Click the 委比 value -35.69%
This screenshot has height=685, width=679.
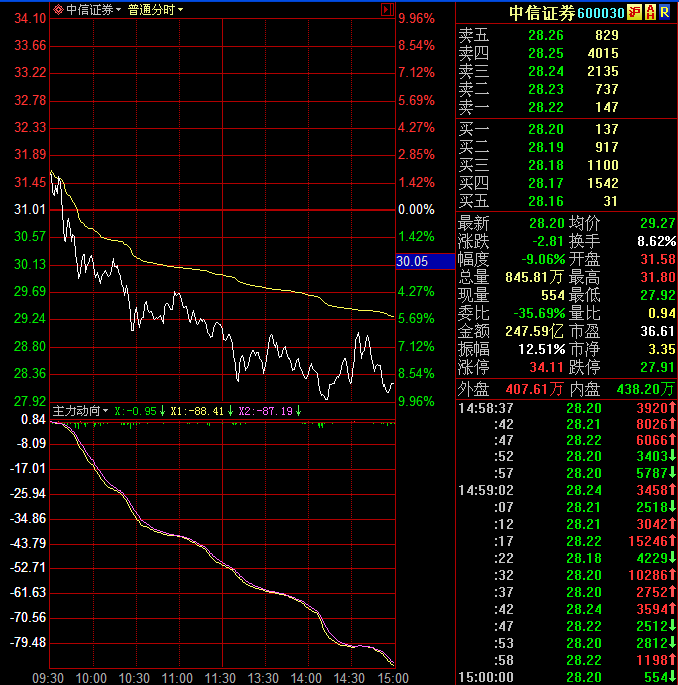(x=539, y=313)
